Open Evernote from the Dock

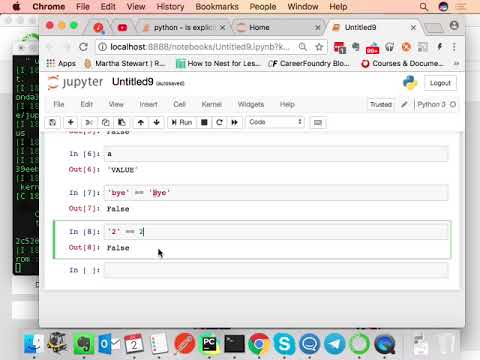(83, 343)
